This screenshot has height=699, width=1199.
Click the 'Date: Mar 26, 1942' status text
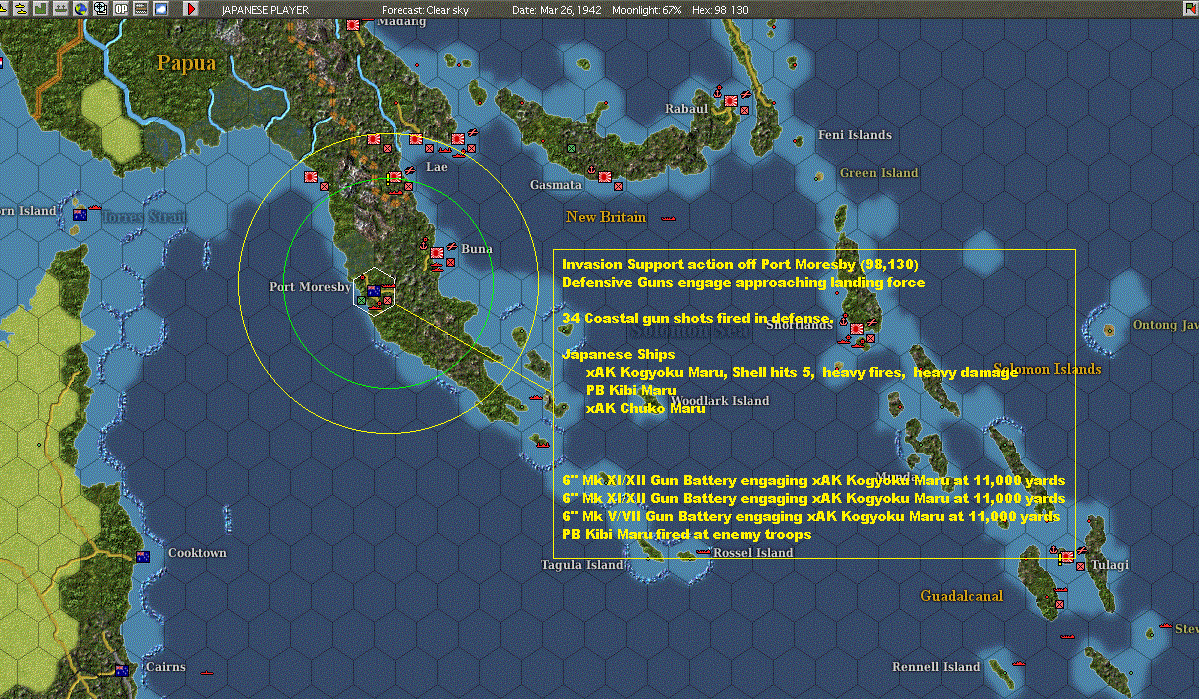(x=557, y=10)
